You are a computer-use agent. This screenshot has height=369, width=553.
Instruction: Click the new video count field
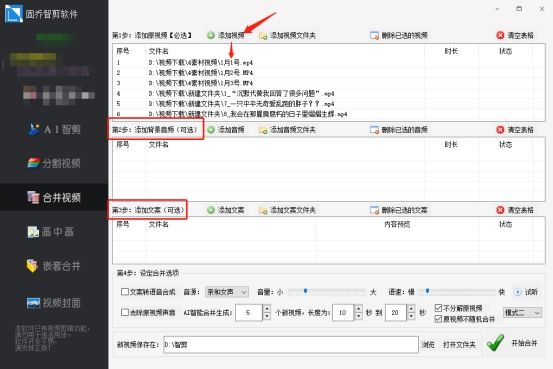[249, 313]
